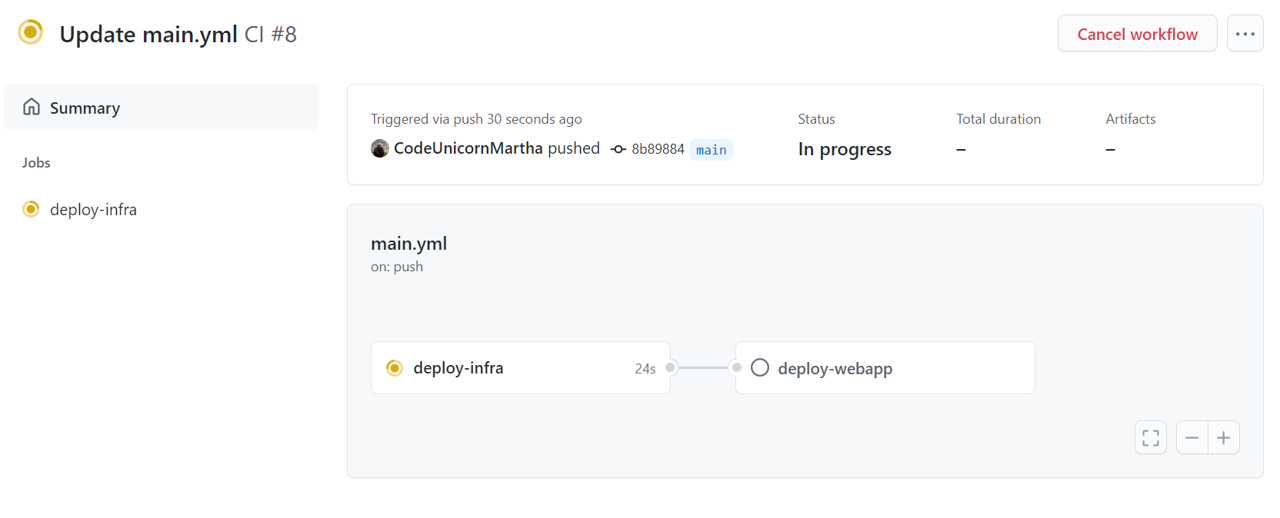Click CodeUnicornMartha user avatar
This screenshot has height=518, width=1280.
(x=380, y=149)
